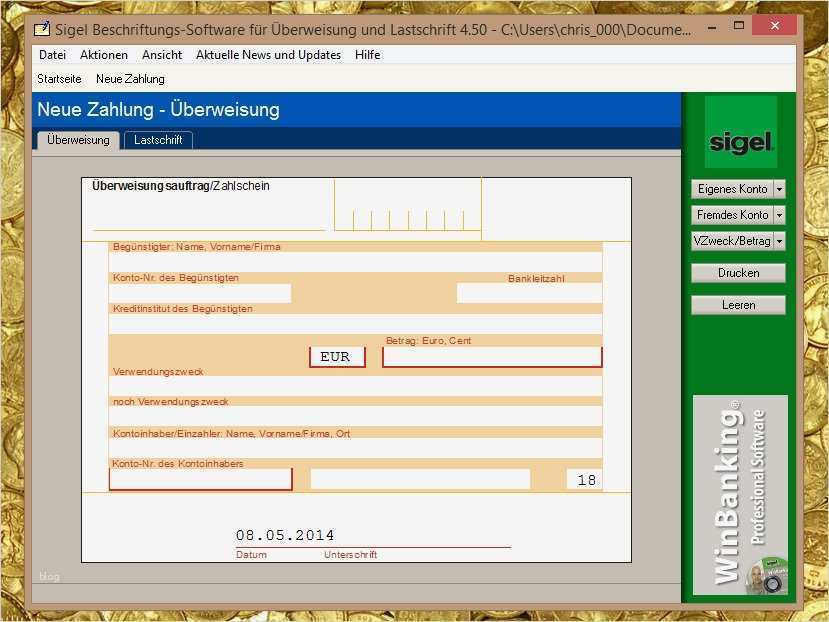
Task: Focus the noch Verwendungszweck field
Action: pos(355,416)
